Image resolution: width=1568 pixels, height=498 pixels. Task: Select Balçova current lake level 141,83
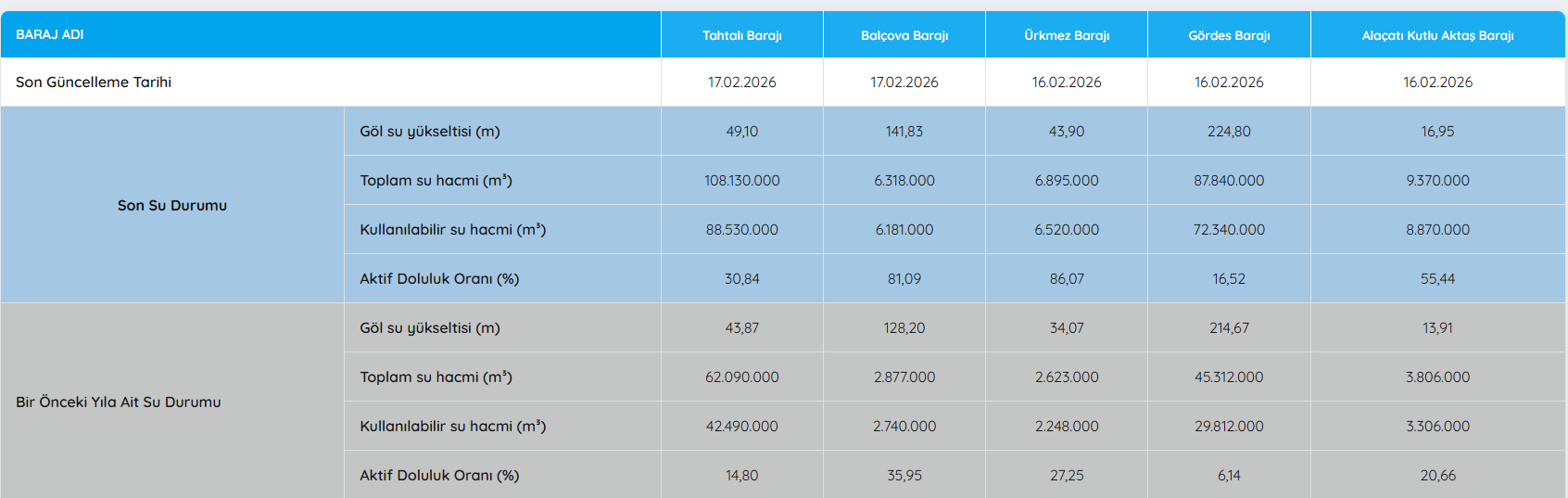904,131
